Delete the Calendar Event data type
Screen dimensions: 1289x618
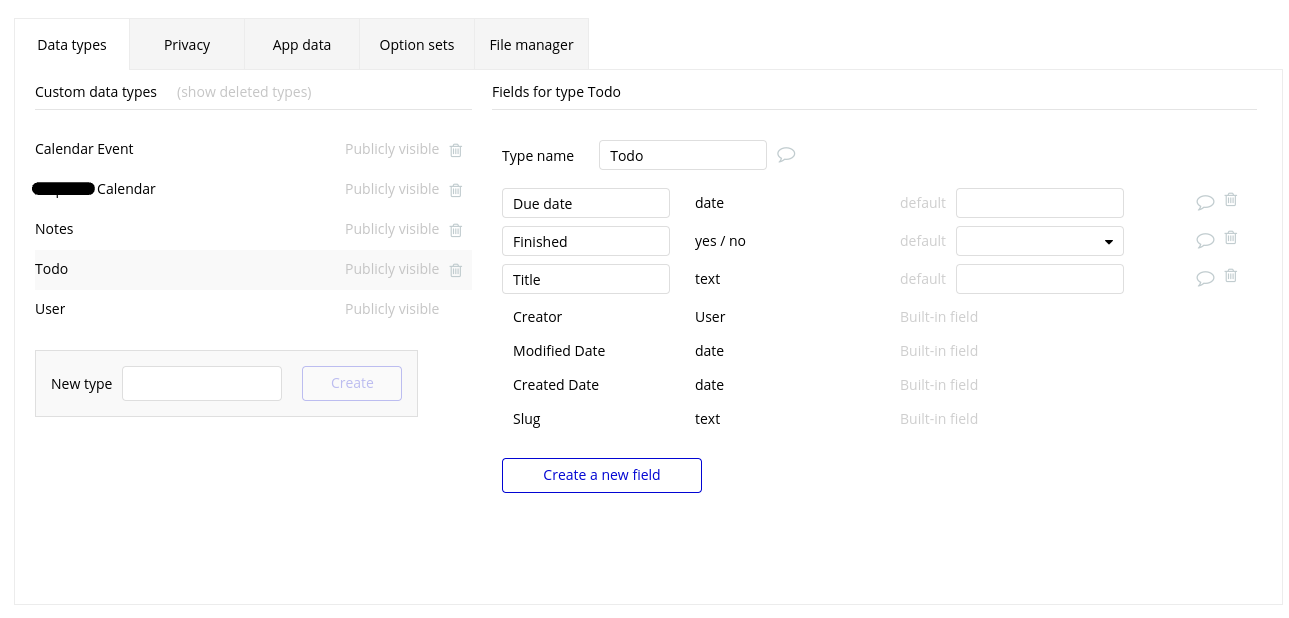point(456,150)
